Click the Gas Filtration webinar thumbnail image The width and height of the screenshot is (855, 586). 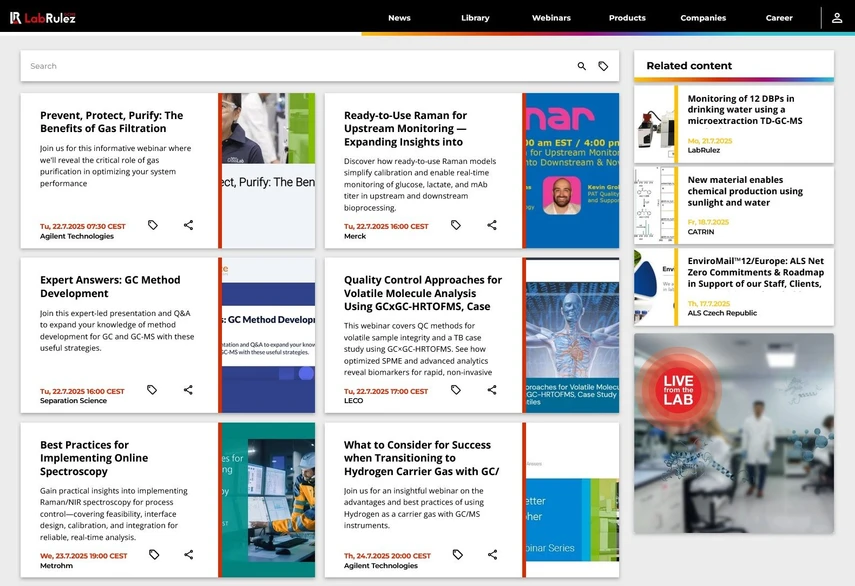[268, 171]
